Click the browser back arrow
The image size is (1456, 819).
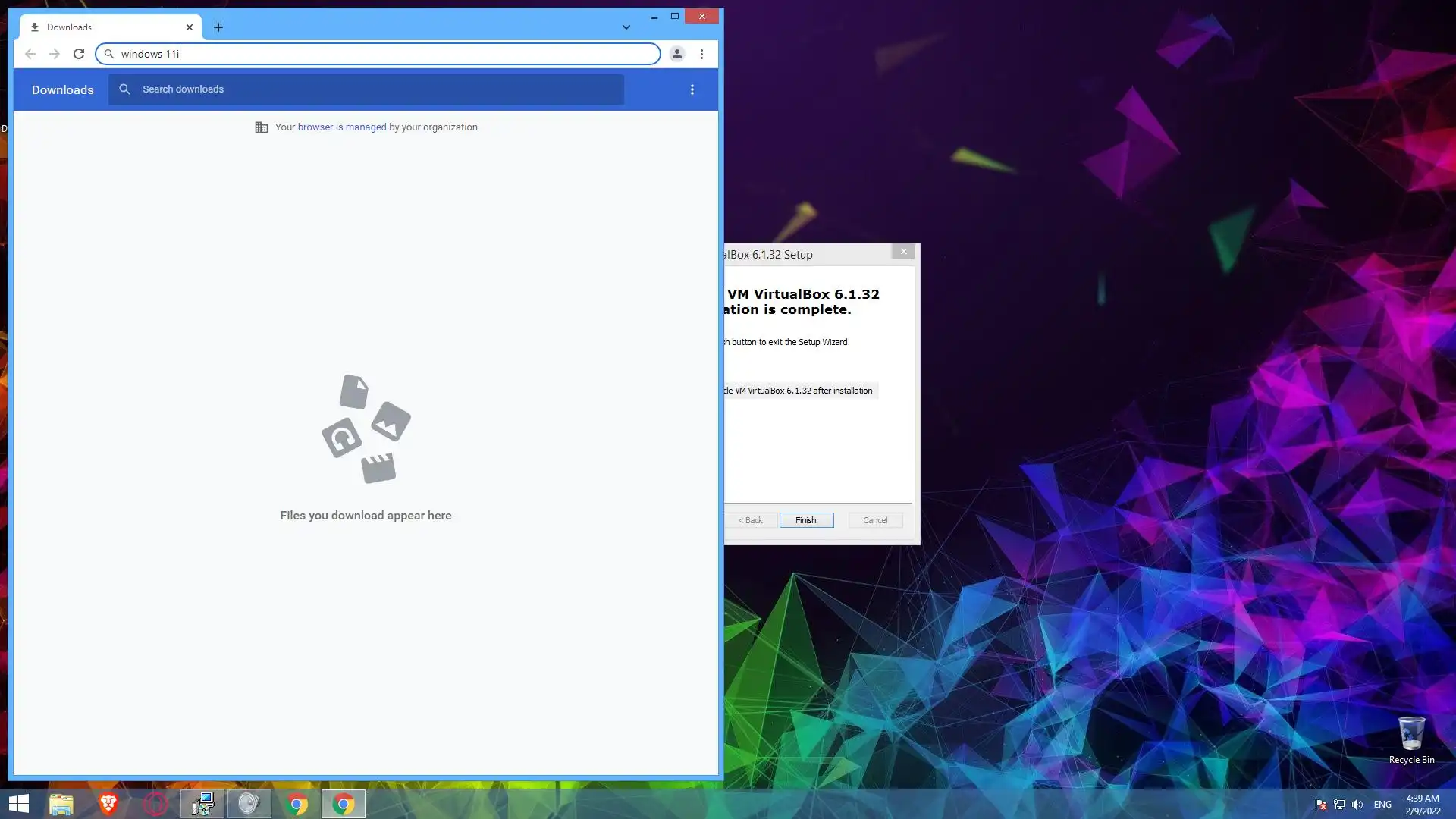[x=30, y=54]
